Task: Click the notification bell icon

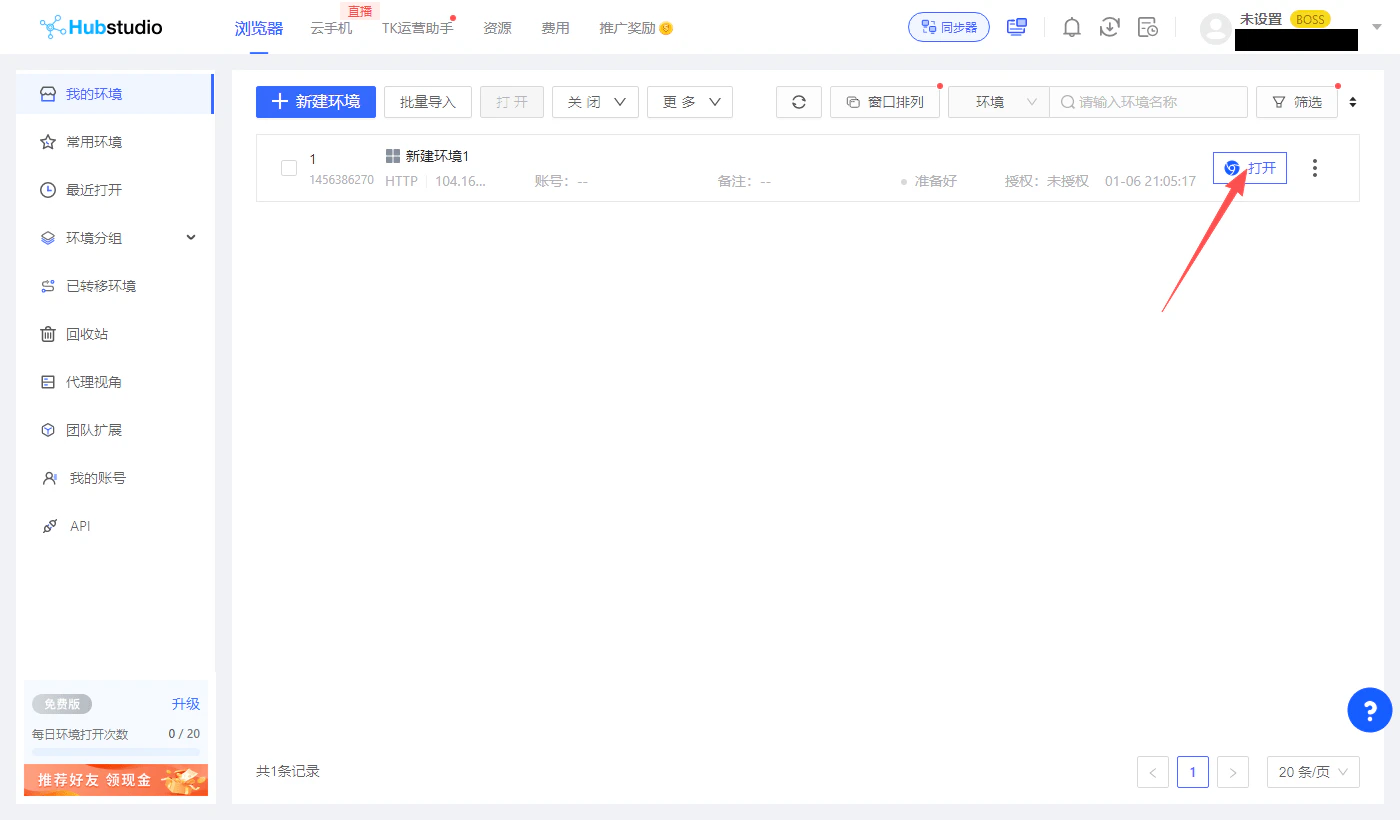Action: (x=1071, y=27)
